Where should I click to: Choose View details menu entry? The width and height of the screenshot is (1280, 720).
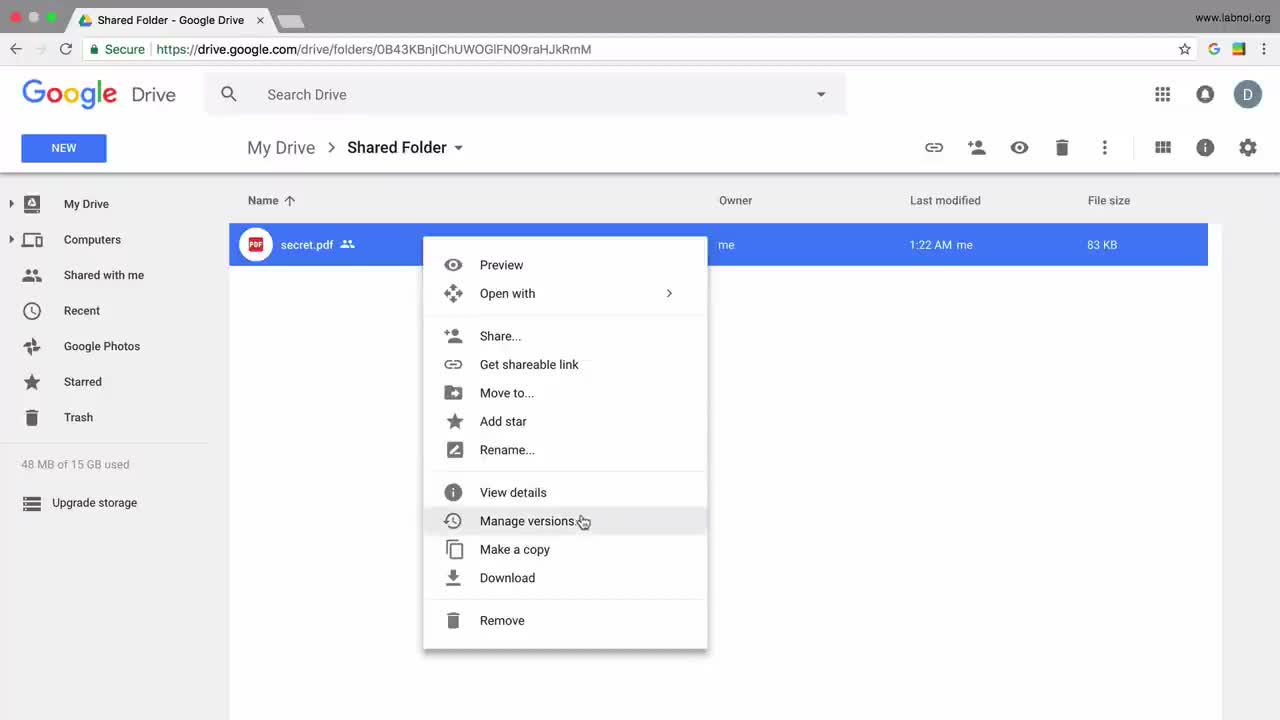[565, 492]
